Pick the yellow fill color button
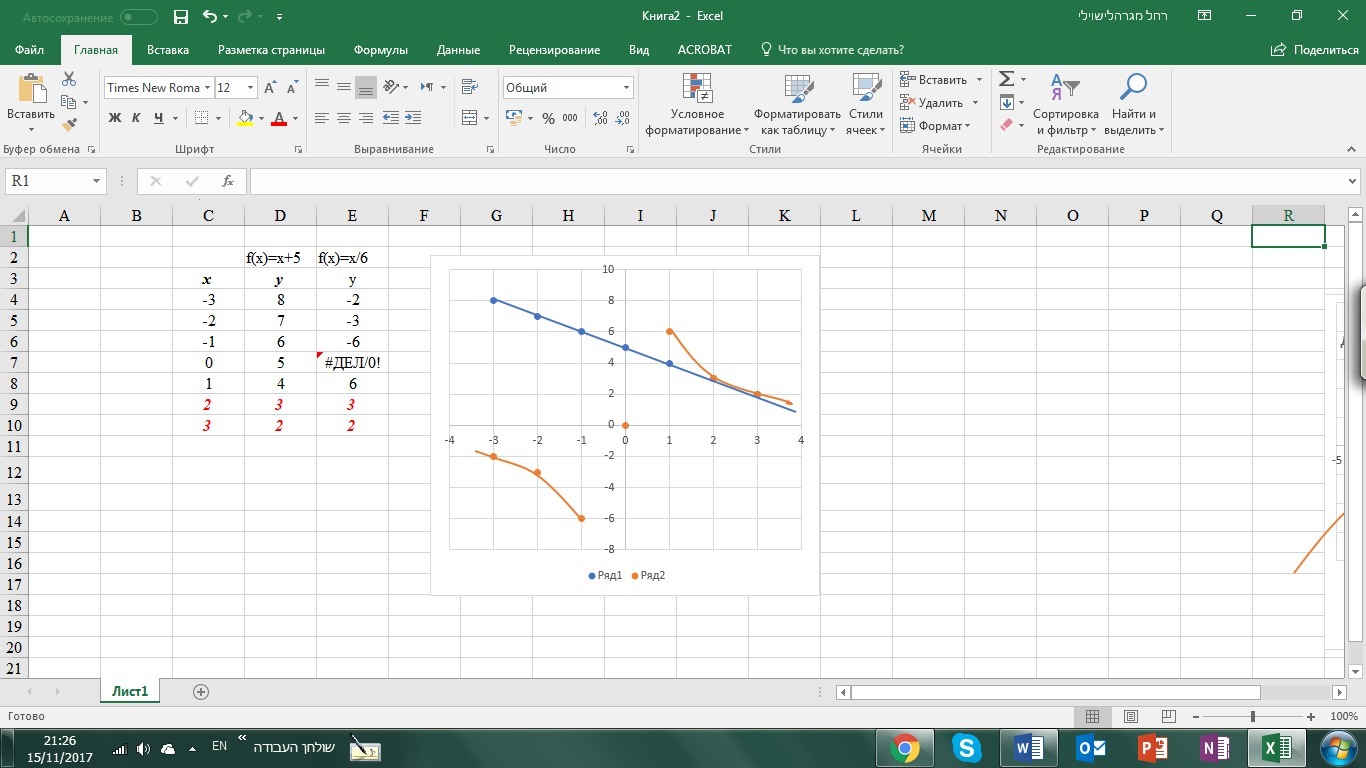 tap(245, 118)
